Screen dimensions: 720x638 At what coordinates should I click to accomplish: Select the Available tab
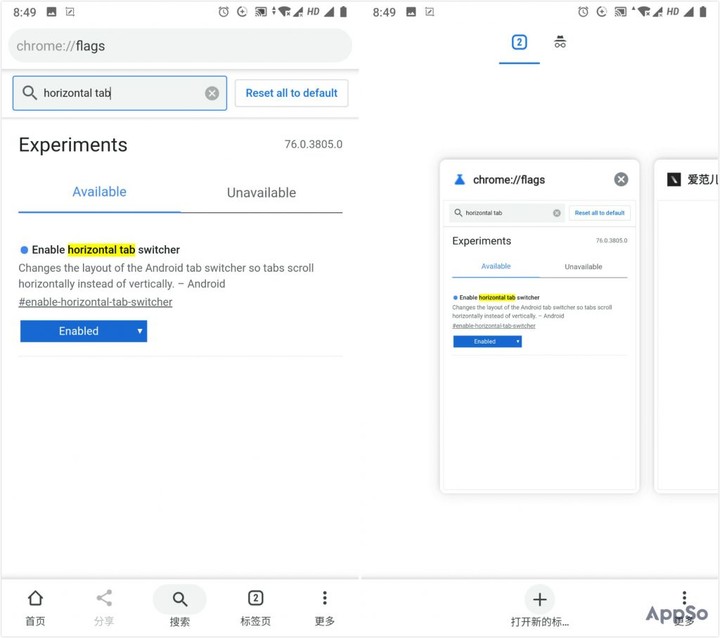[99, 192]
